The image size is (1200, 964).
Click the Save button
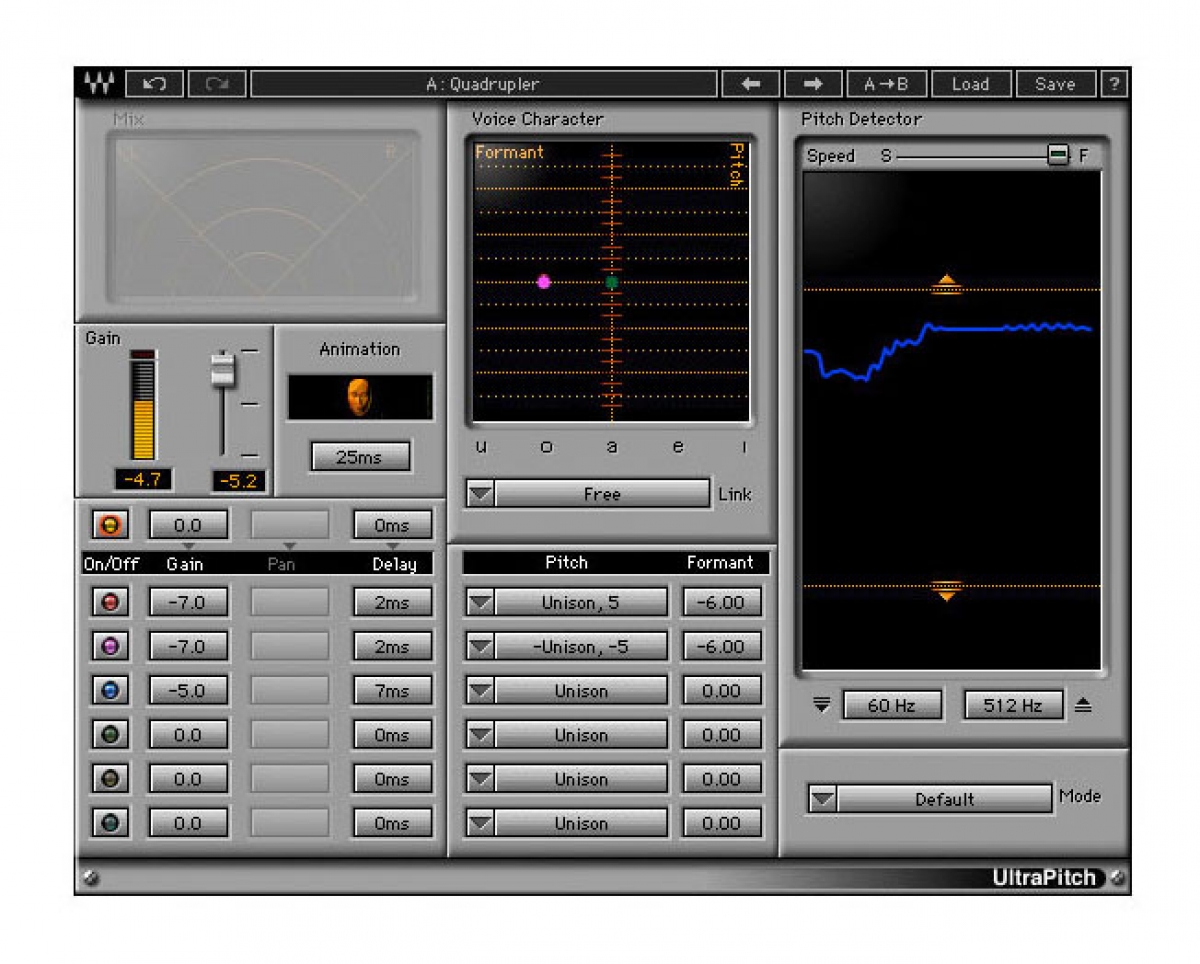[1055, 84]
